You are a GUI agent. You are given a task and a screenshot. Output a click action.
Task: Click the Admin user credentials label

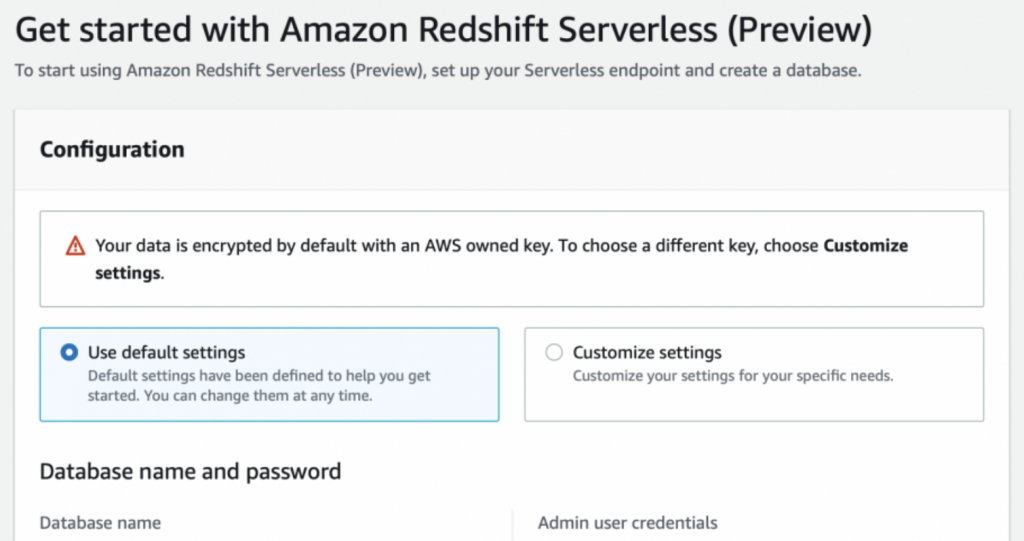pos(627,522)
